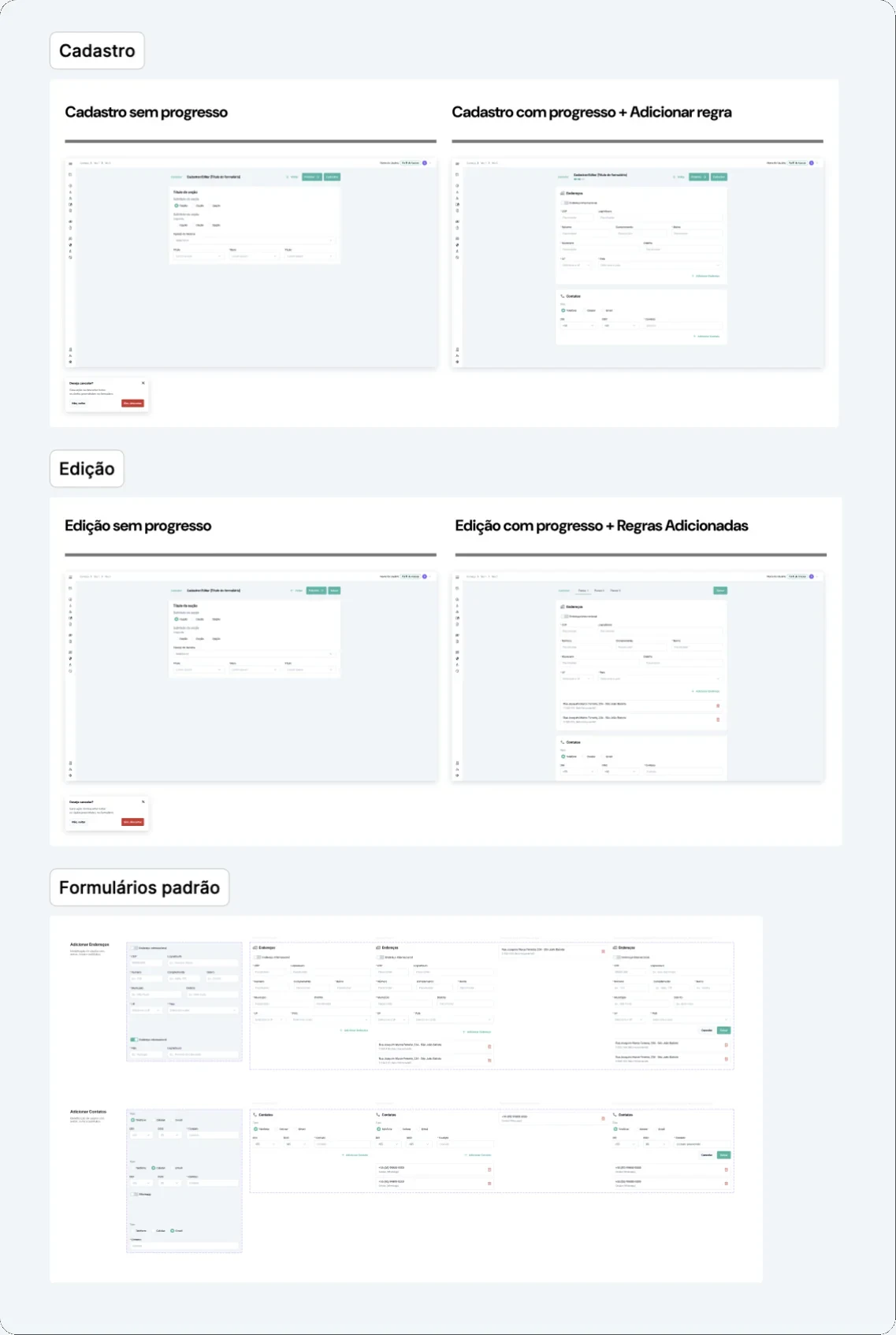The image size is (896, 1335).
Task: Open hamburger menu in Cadastro com progresso frame
Action: coord(457,163)
